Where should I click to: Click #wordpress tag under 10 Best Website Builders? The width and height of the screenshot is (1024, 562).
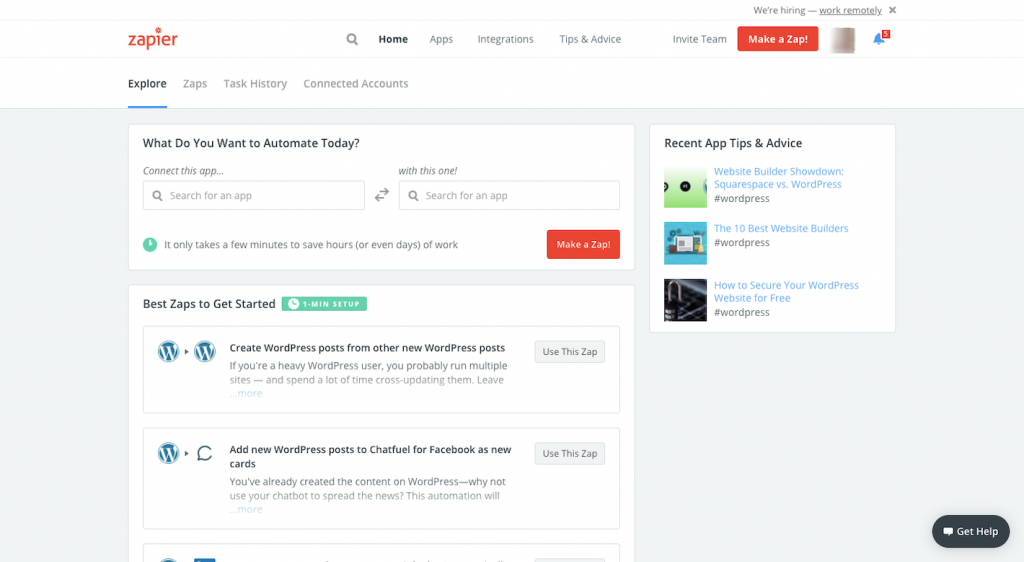742,243
